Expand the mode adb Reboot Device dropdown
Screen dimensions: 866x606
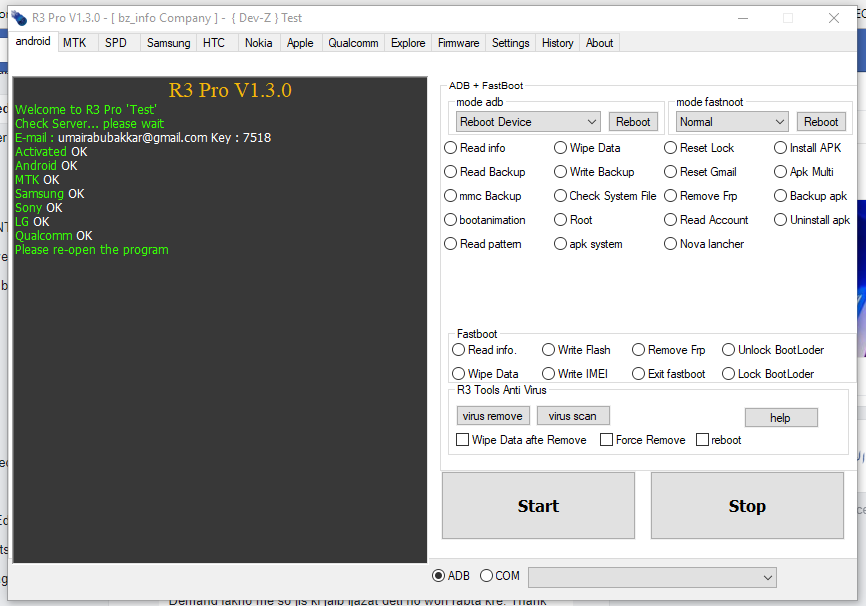tap(528, 122)
